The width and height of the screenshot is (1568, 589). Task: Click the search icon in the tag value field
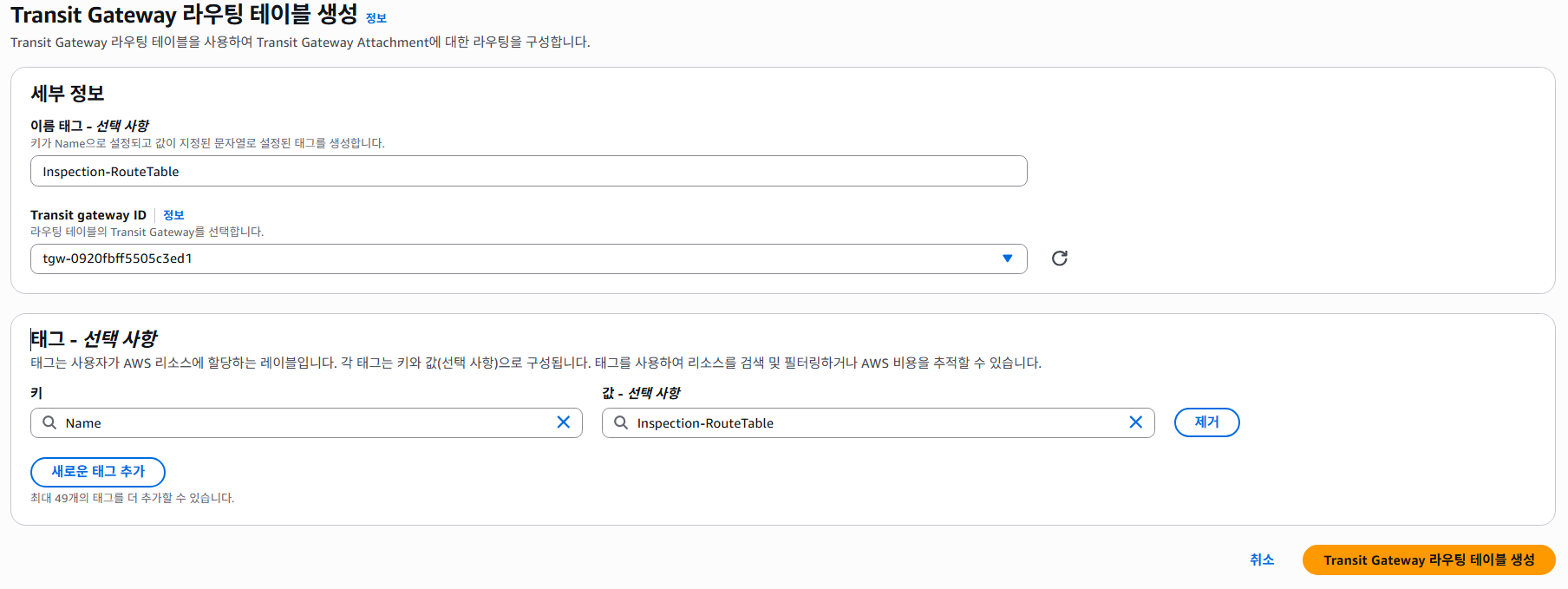click(x=621, y=422)
